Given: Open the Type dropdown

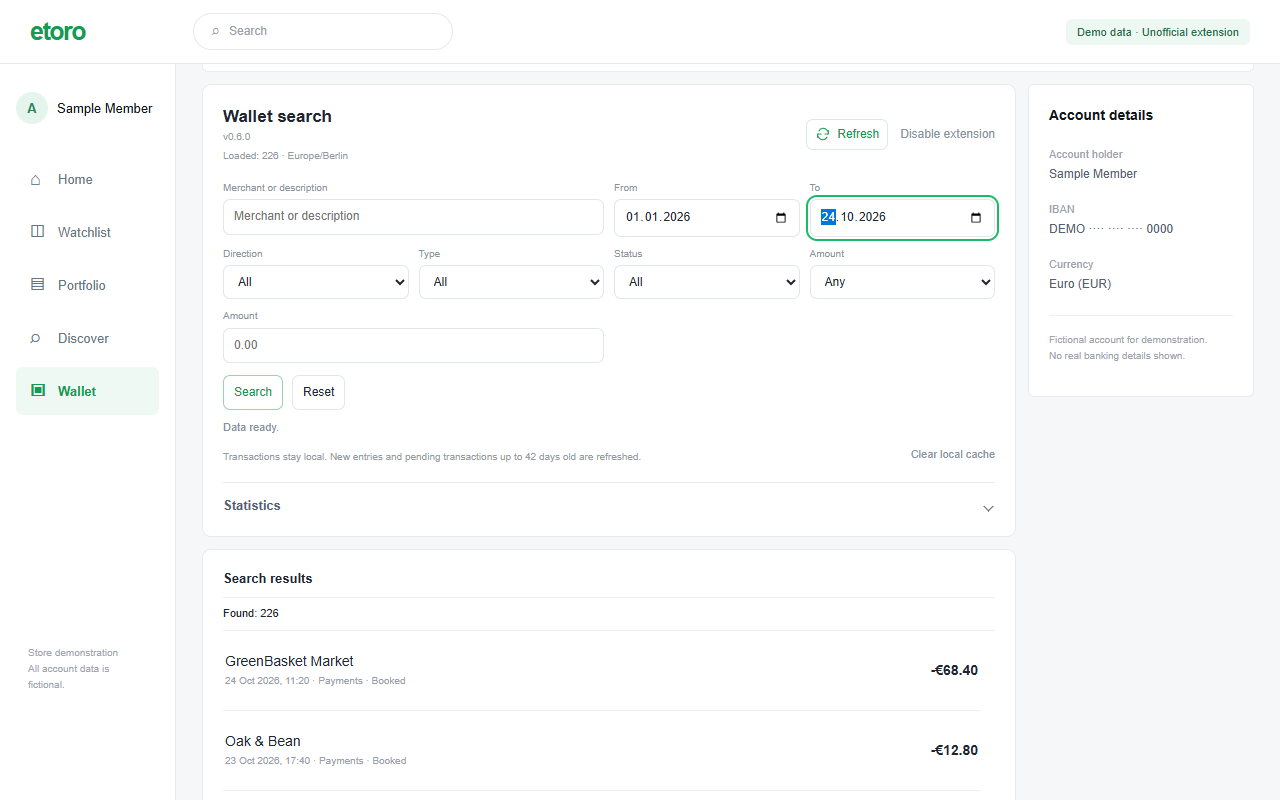Looking at the screenshot, I should coord(511,282).
